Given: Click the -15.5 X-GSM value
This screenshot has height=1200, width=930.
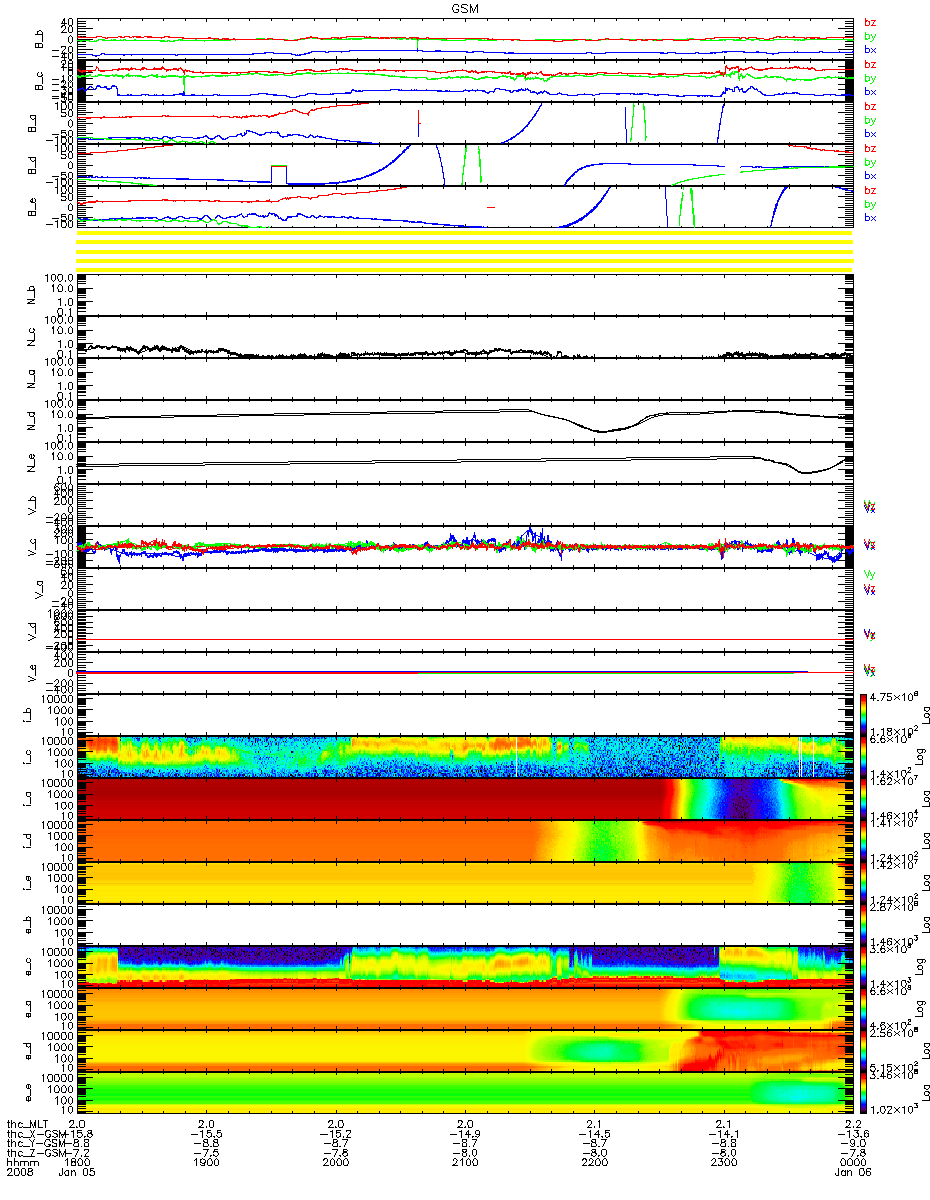Looking at the screenshot, I should point(206,1134).
